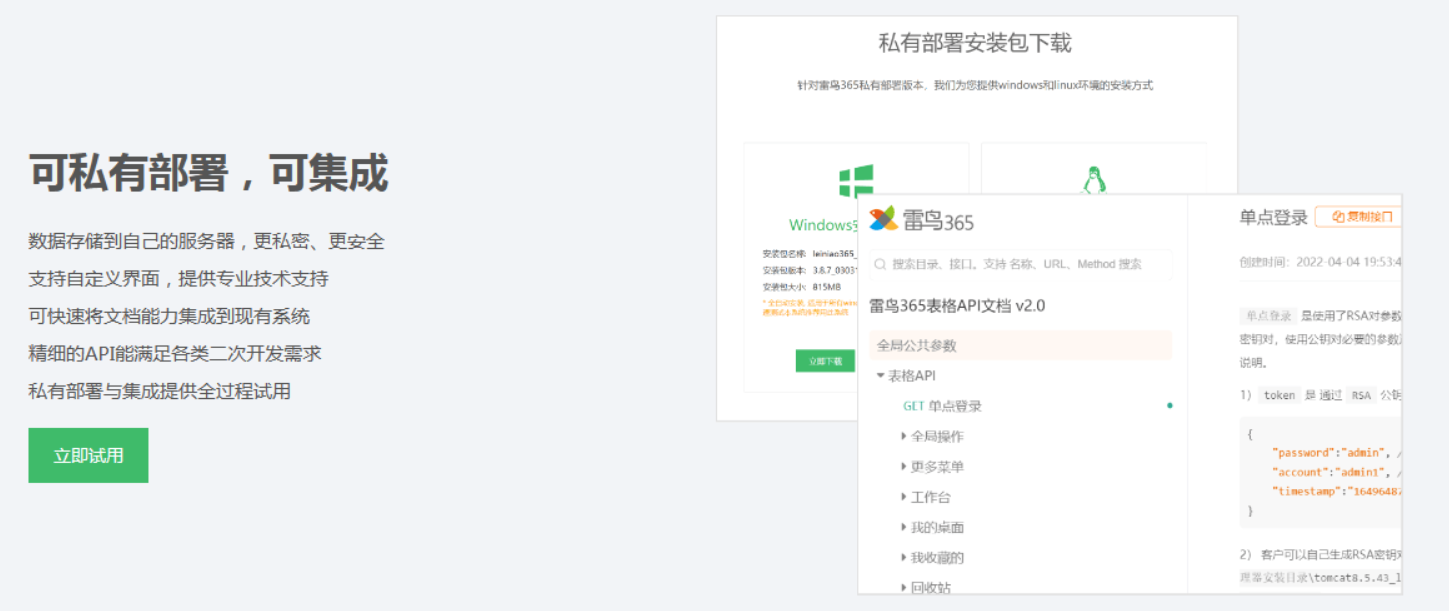Viewport: 1449px width, 611px height.
Task: Click the magnifier icon in the API search bar
Action: [880, 265]
